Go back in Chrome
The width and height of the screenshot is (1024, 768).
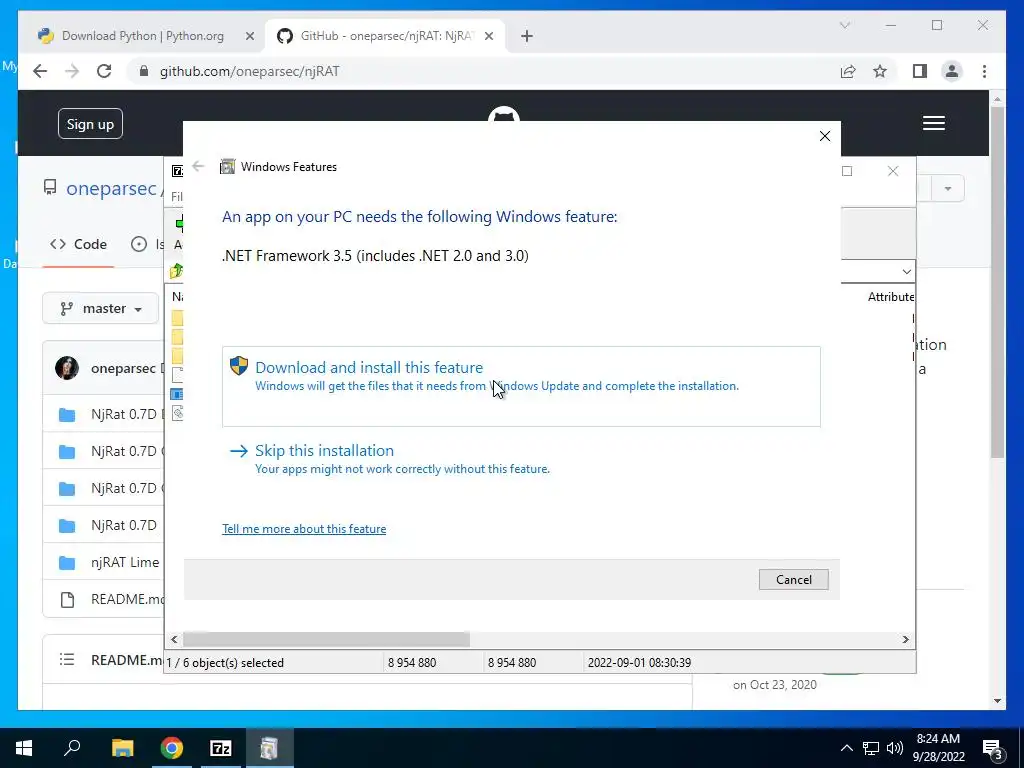(40, 71)
